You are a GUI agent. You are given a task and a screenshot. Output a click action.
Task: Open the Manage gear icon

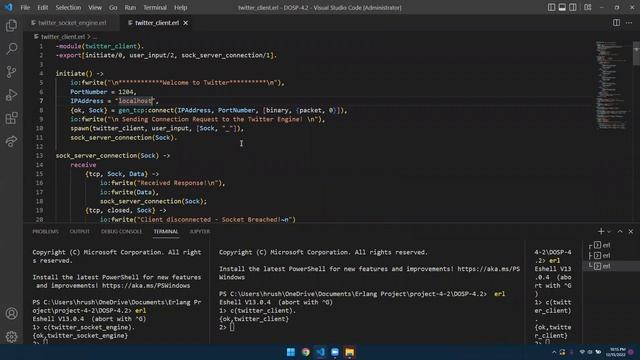(x=11, y=336)
